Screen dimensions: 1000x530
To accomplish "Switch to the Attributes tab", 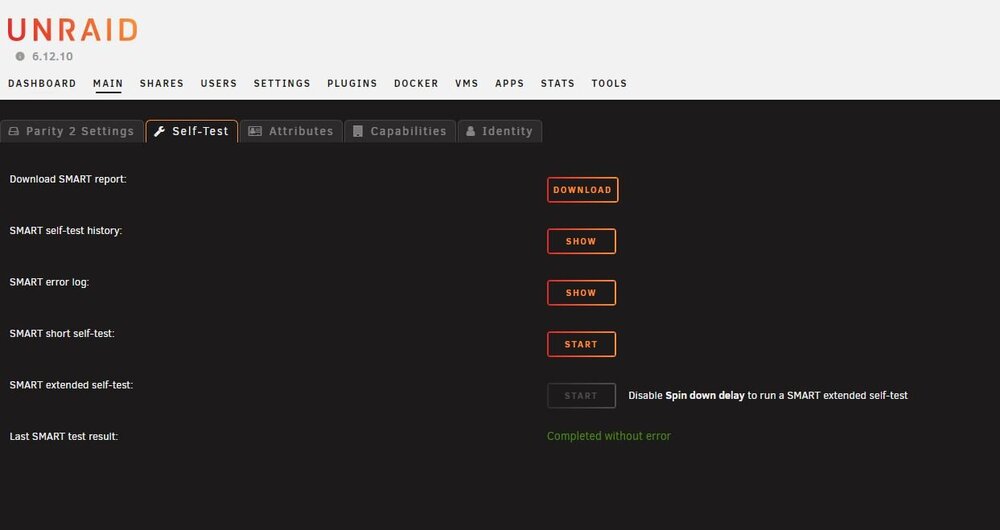I will [x=291, y=131].
